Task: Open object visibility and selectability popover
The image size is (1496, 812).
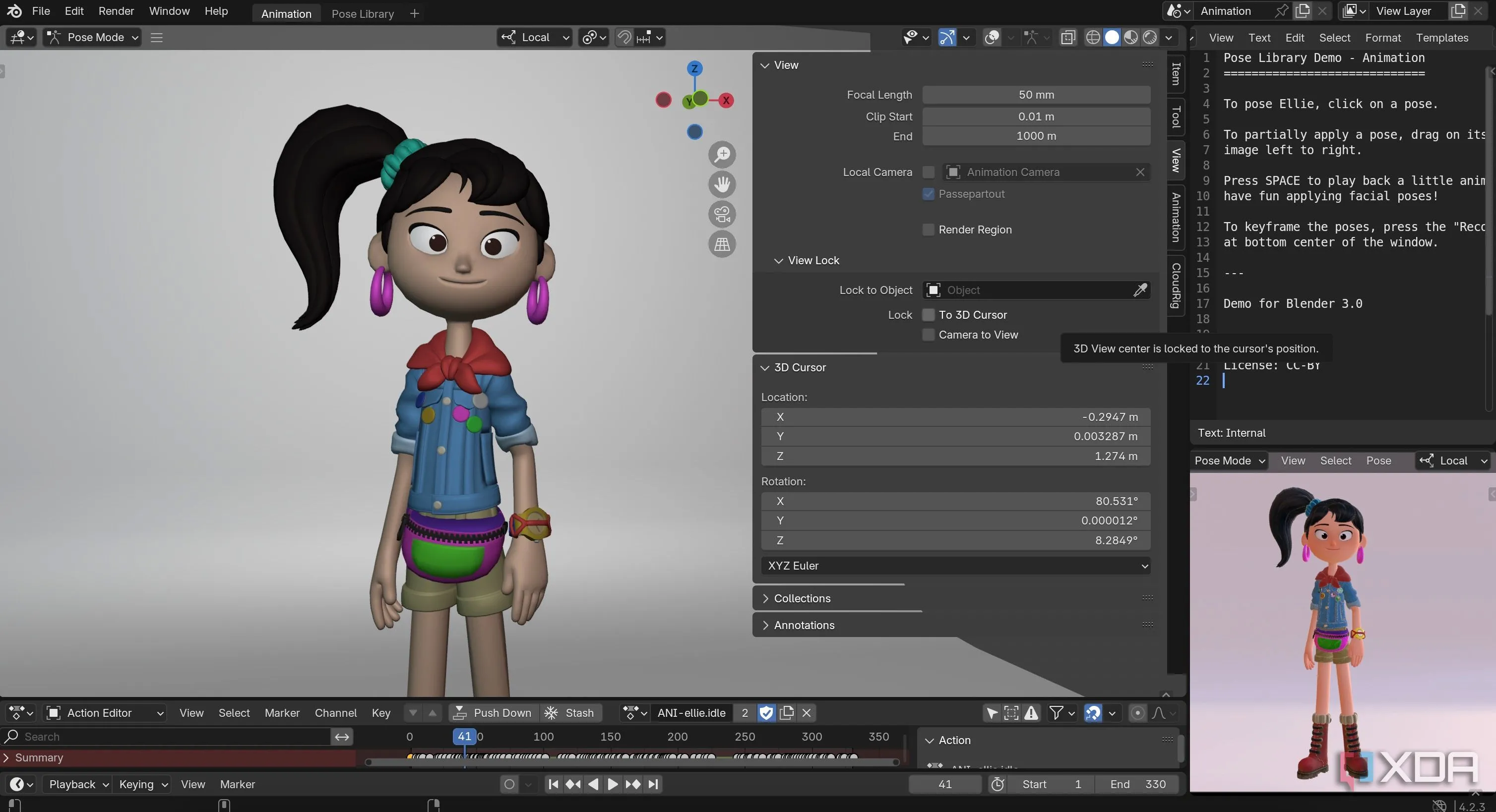Action: pyautogui.click(x=916, y=38)
